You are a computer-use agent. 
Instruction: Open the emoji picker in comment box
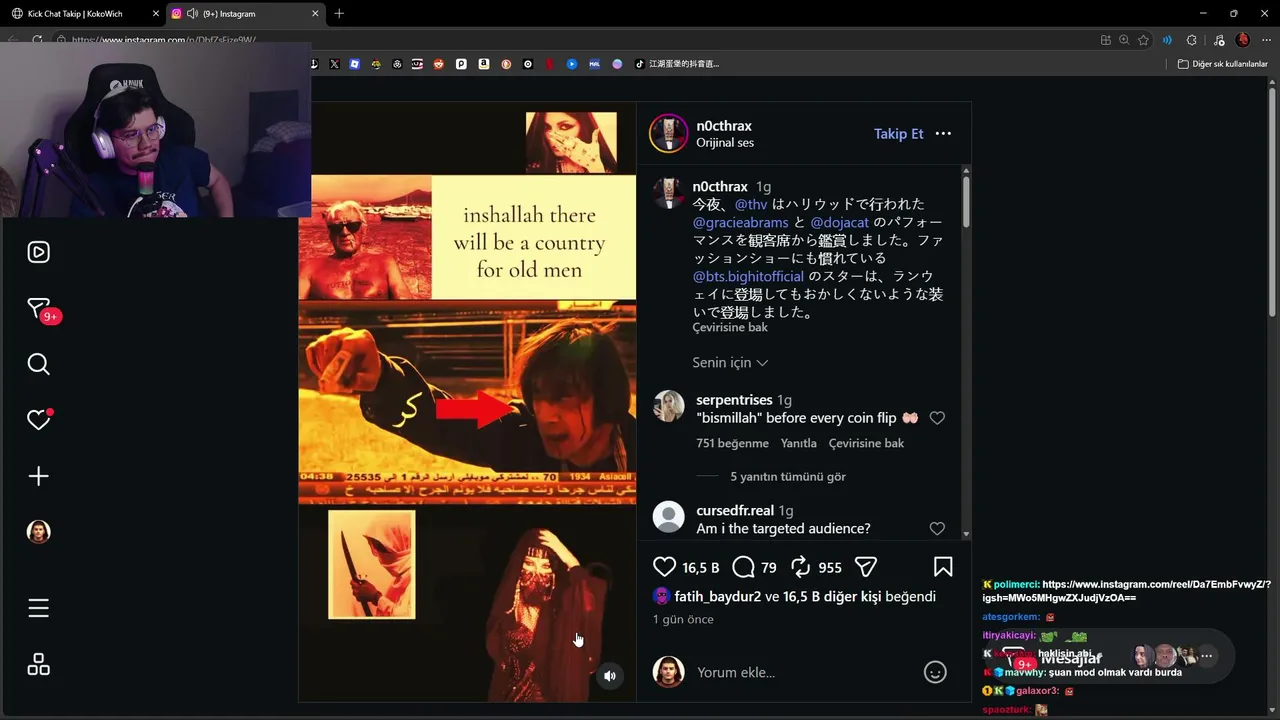coord(935,672)
